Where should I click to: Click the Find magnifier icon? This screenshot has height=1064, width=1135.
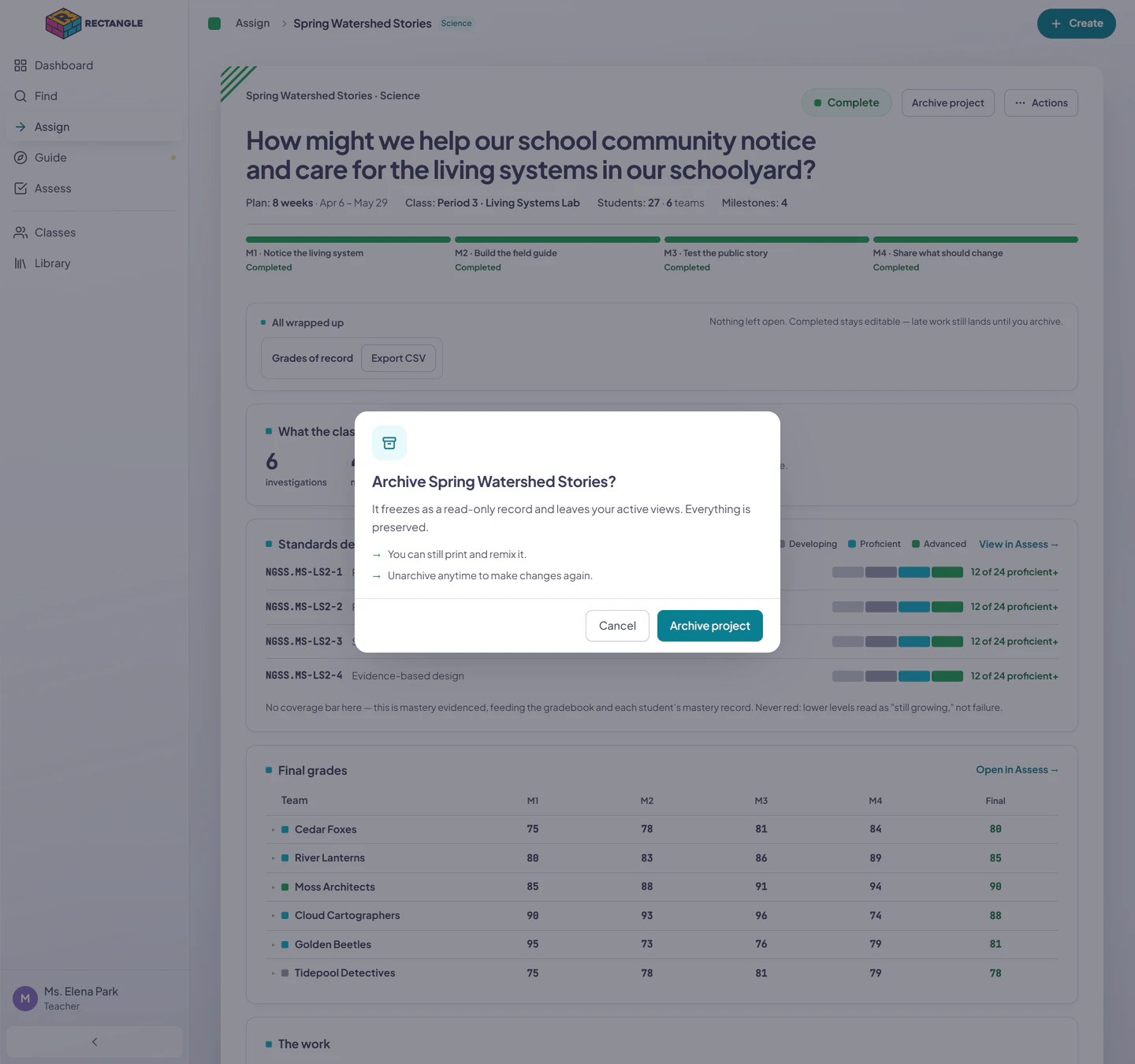click(20, 96)
